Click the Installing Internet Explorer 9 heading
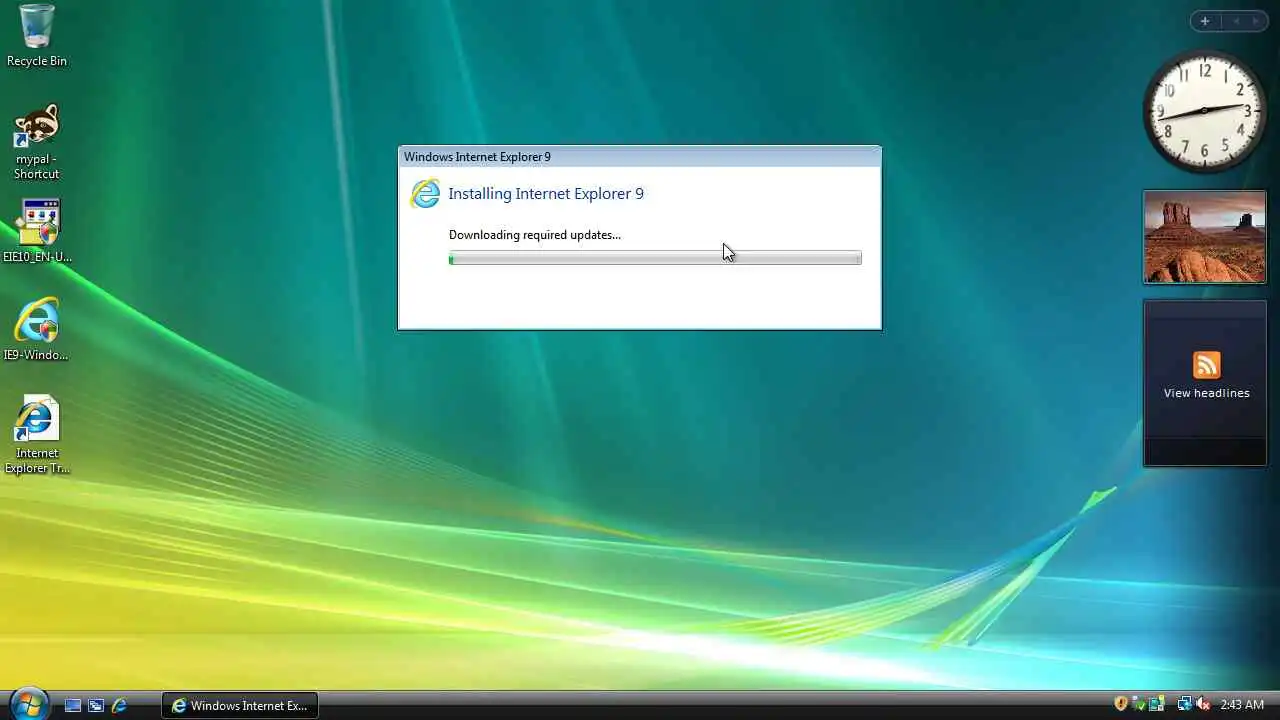This screenshot has width=1280, height=720. click(546, 194)
